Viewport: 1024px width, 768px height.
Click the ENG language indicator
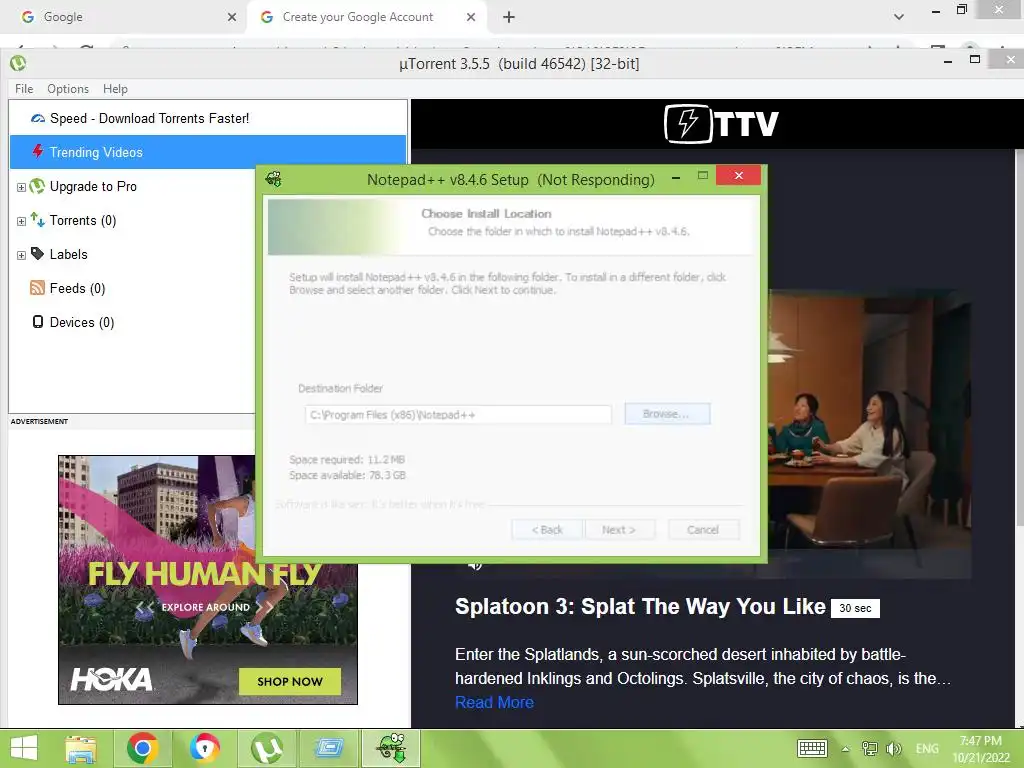[927, 748]
